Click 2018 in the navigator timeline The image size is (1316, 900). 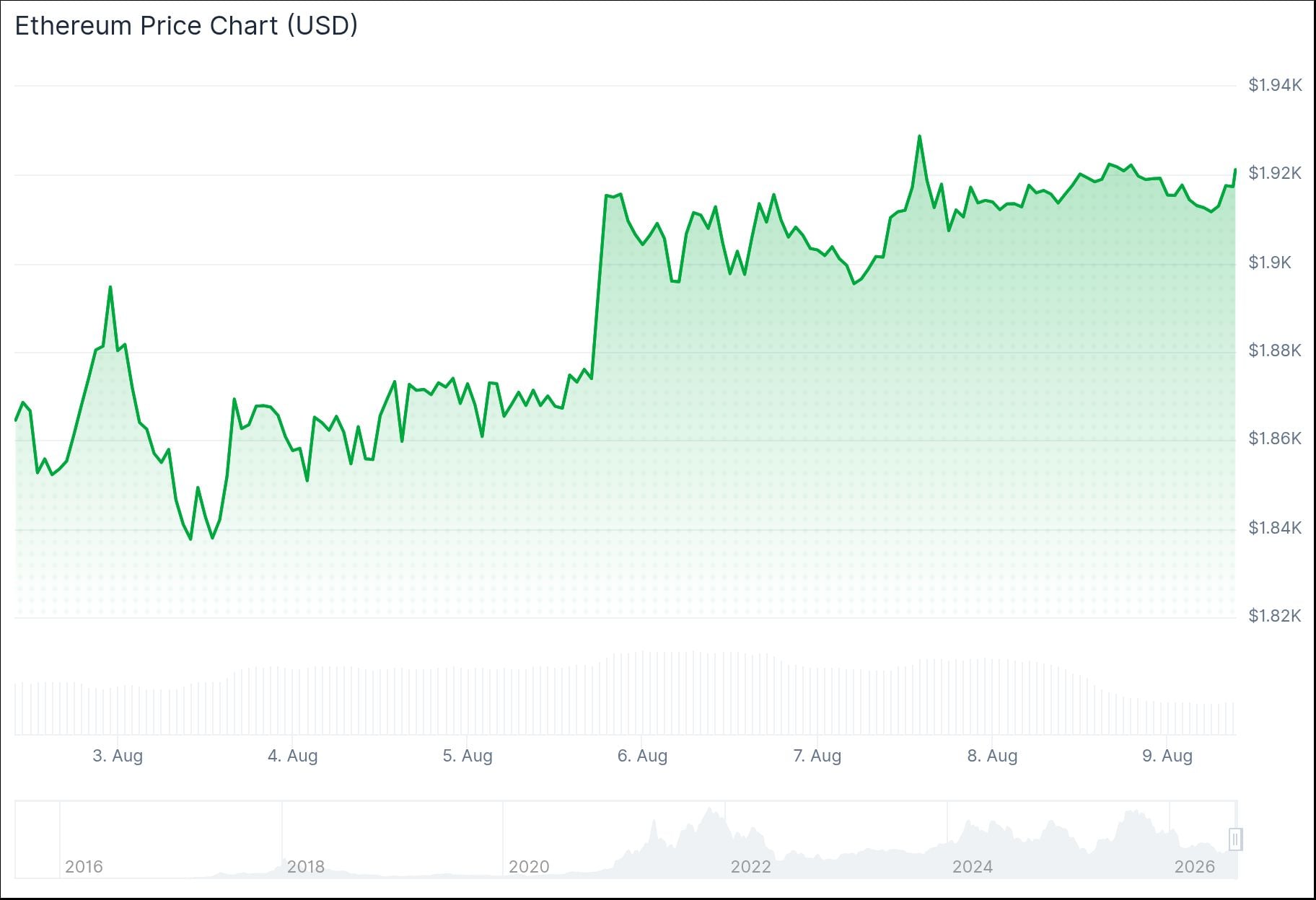tap(306, 866)
